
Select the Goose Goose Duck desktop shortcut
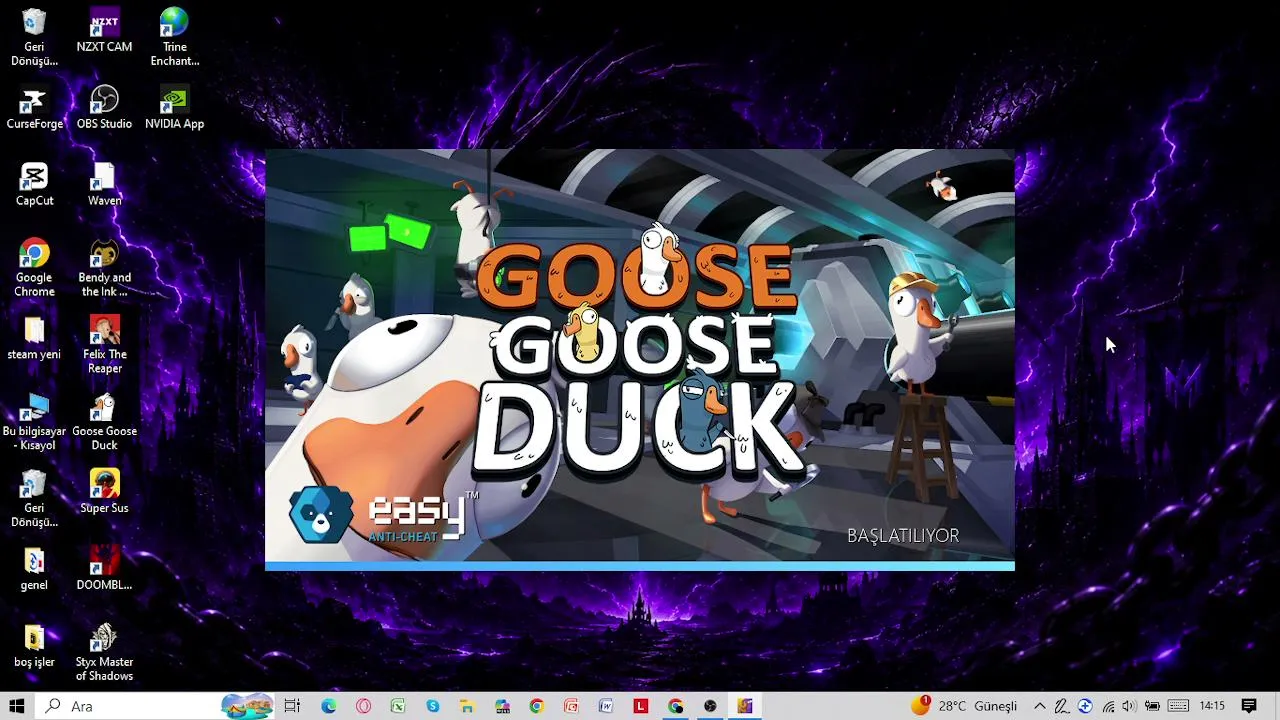point(104,422)
